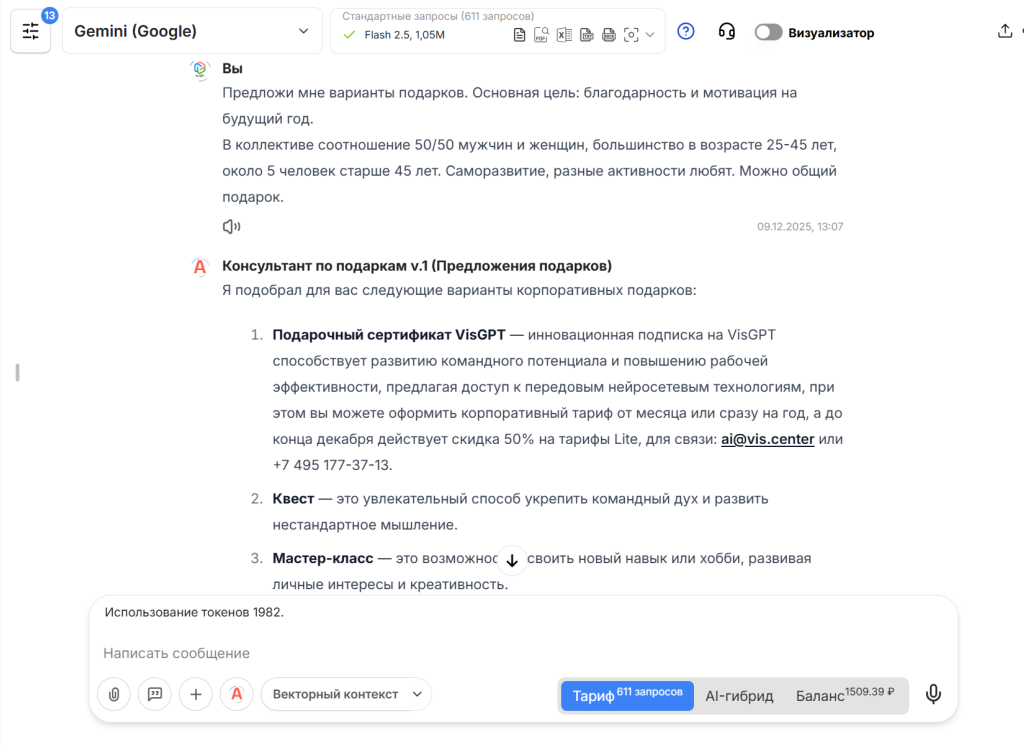The height and width of the screenshot is (745, 1024).
Task: Open the ai@vis.center email link
Action: pyautogui.click(x=767, y=438)
